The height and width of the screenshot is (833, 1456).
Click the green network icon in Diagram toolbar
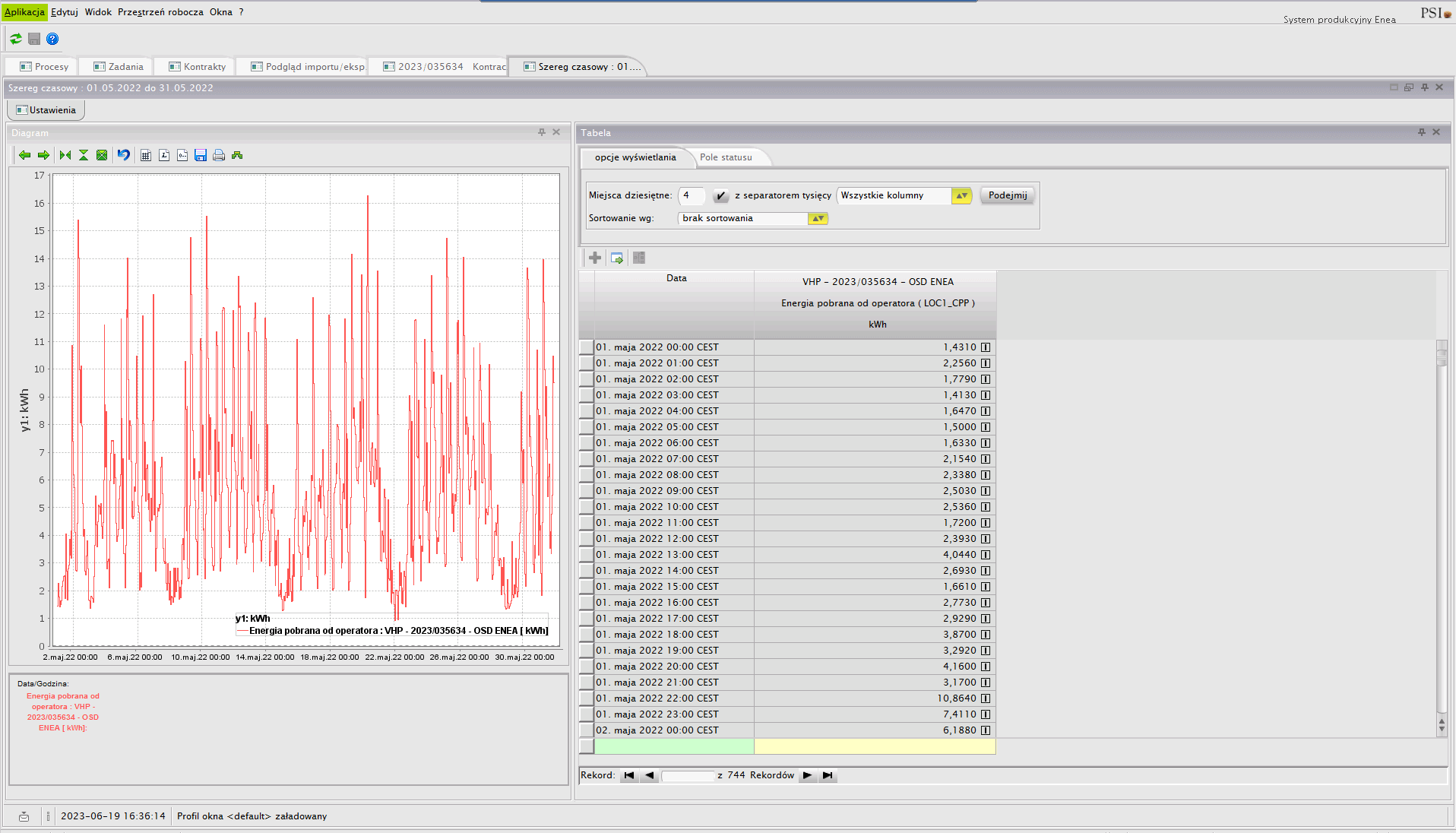pos(237,155)
